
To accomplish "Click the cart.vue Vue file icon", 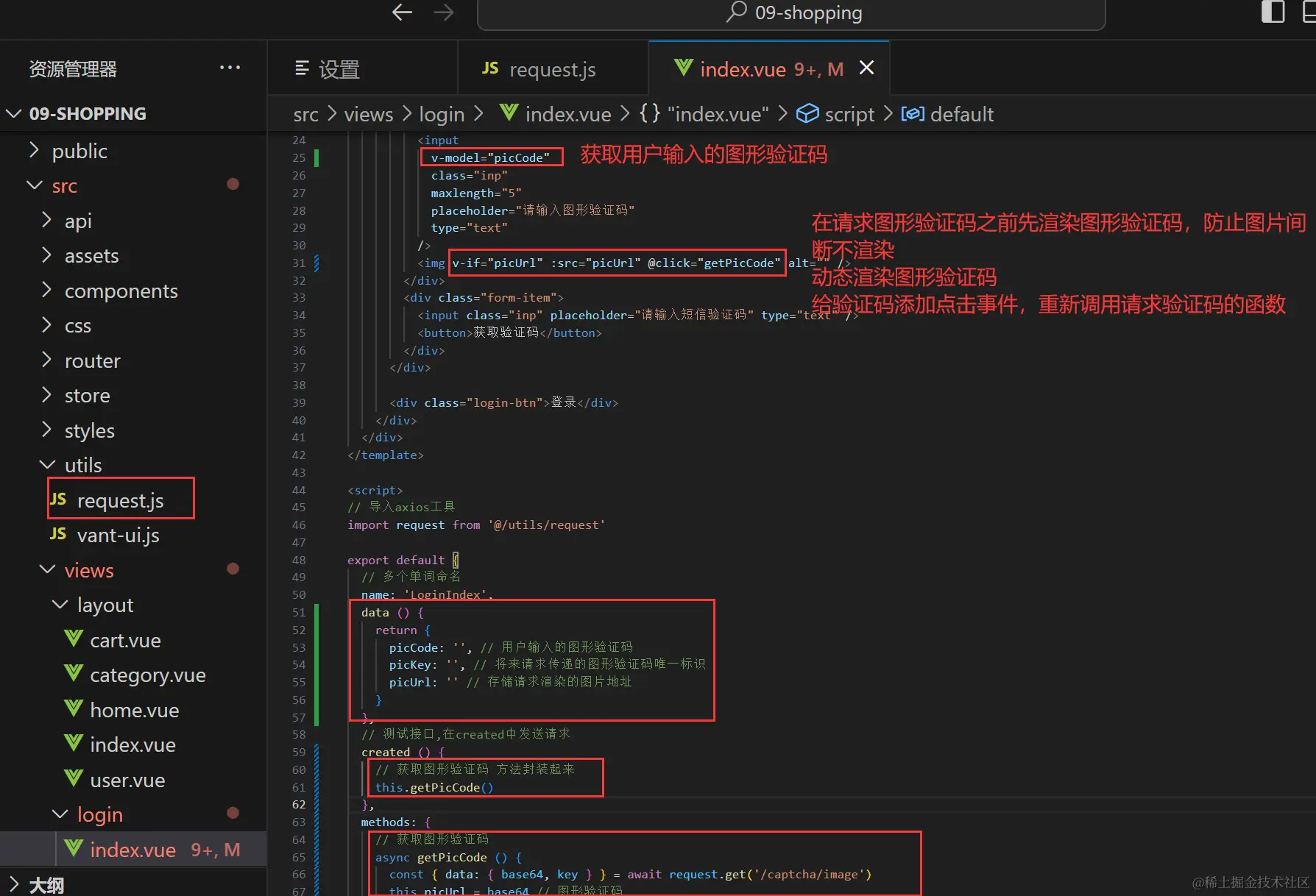I will coord(74,639).
